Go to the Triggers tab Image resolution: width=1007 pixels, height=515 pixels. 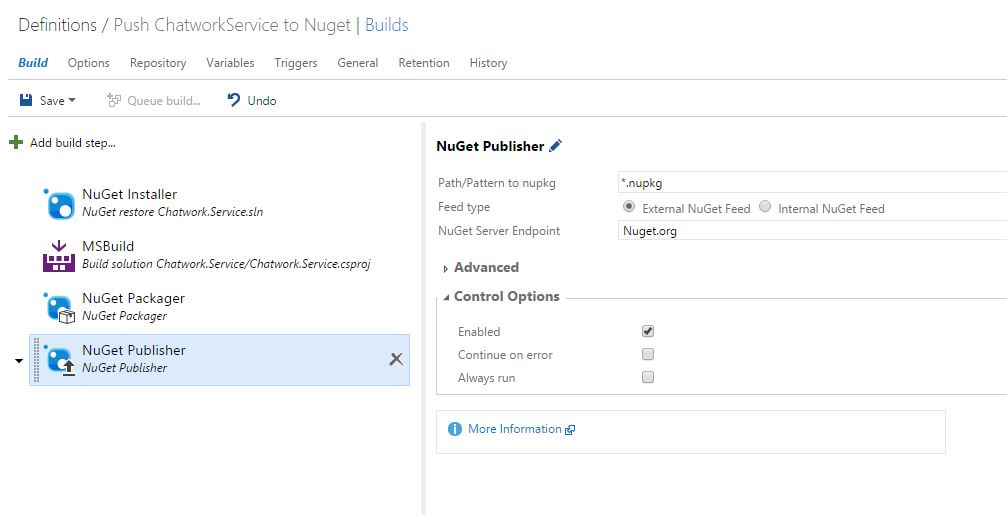click(x=295, y=63)
